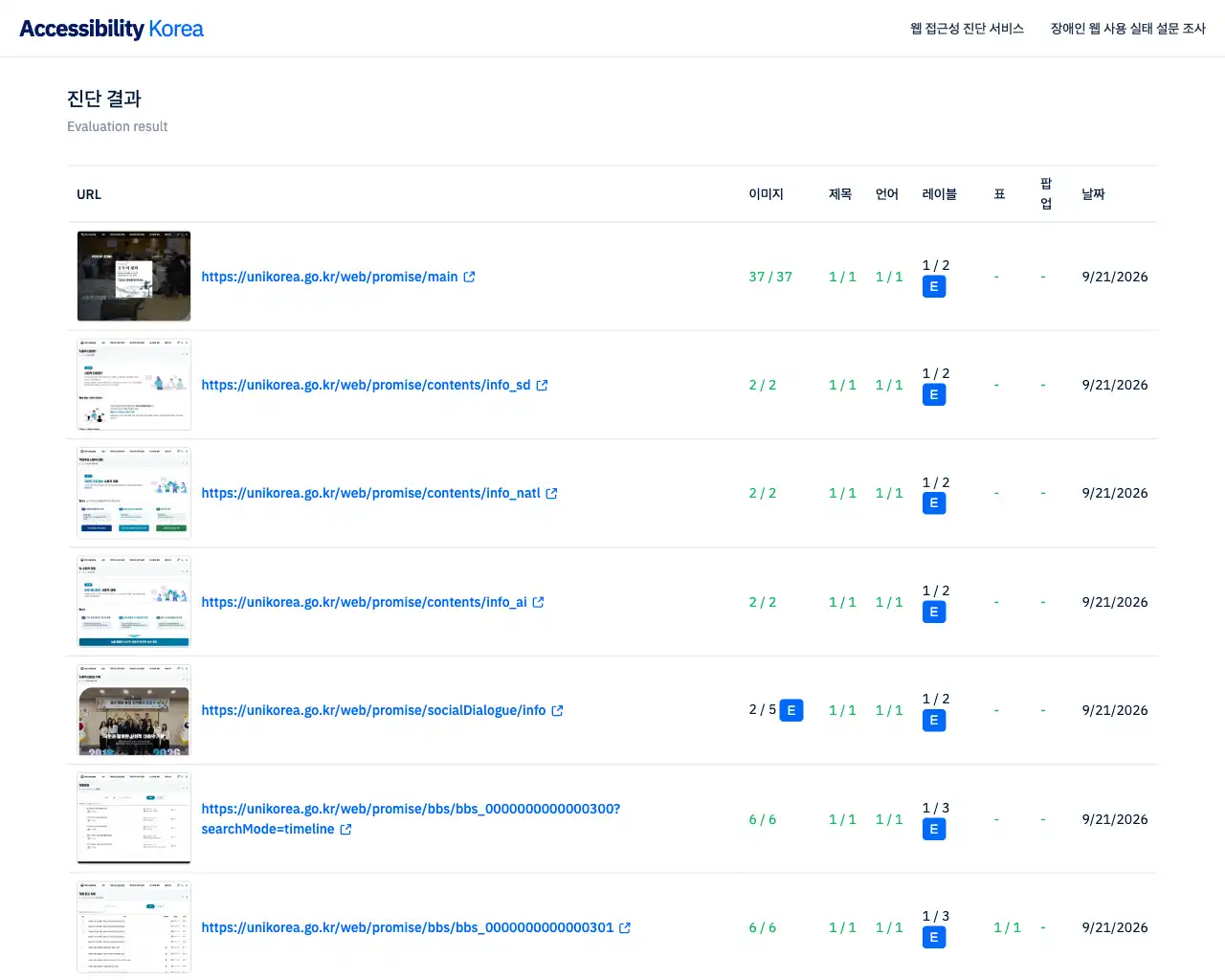The width and height of the screenshot is (1225, 980).
Task: Click the 37 / 37 image score
Action: [x=770, y=277]
